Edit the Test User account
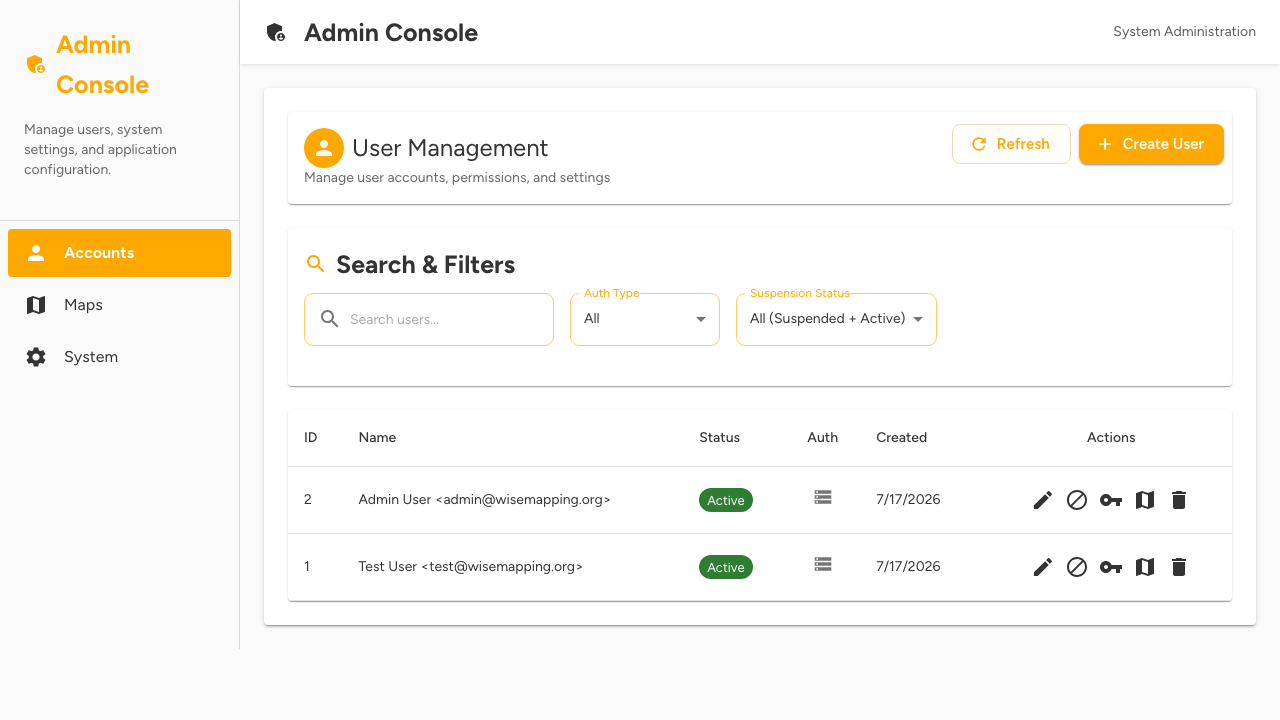The image size is (1280, 720). (1043, 567)
